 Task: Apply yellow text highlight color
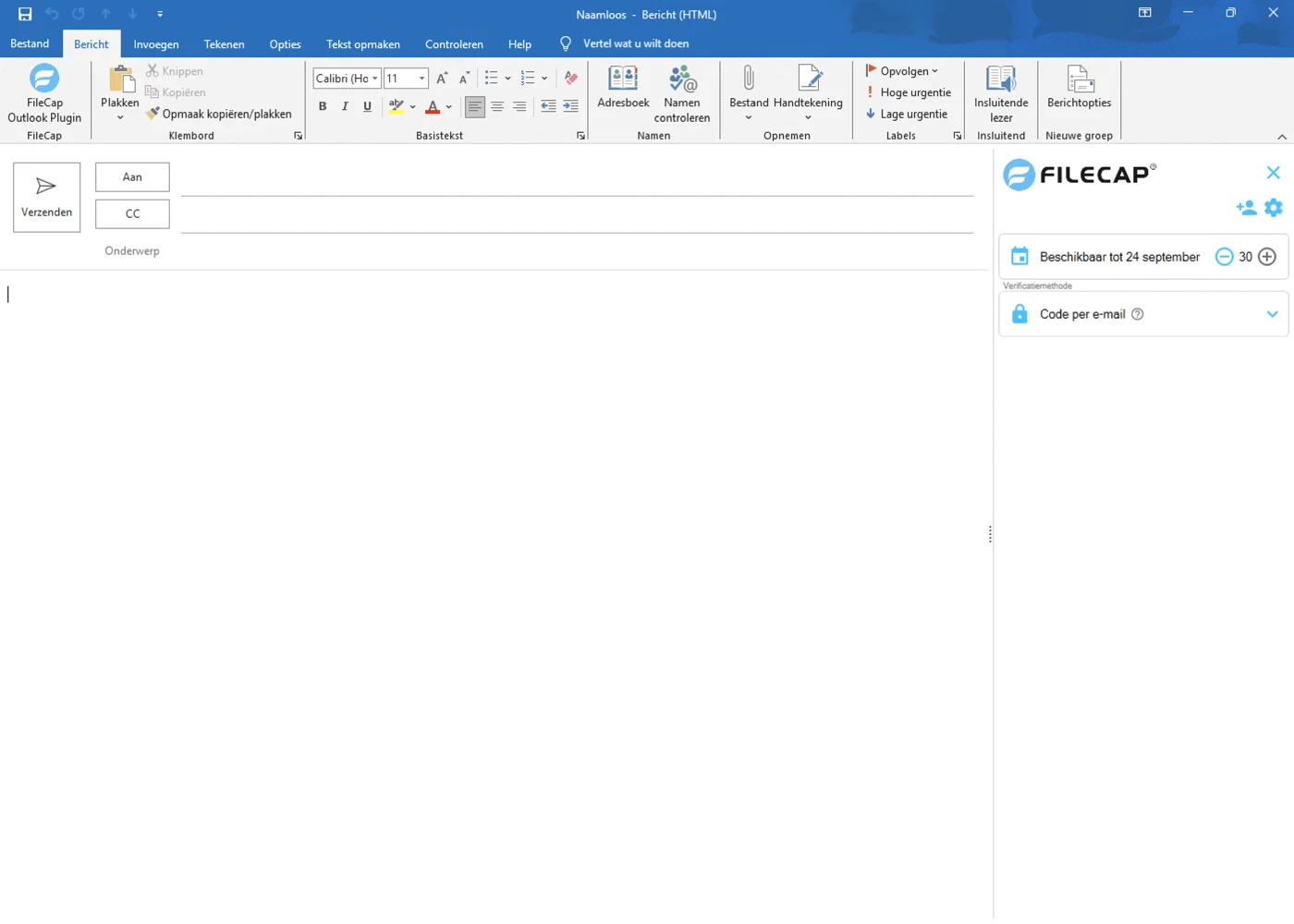[x=397, y=106]
